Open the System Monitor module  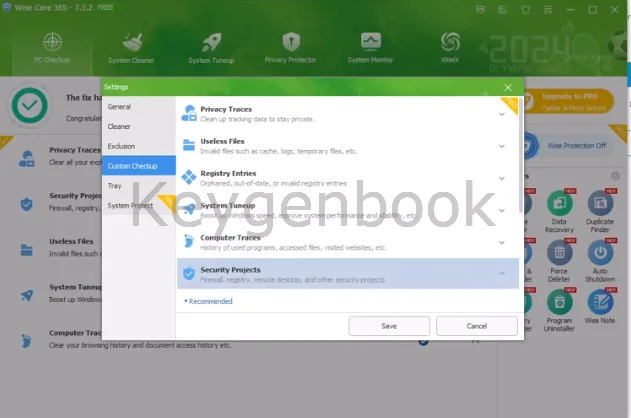370,47
